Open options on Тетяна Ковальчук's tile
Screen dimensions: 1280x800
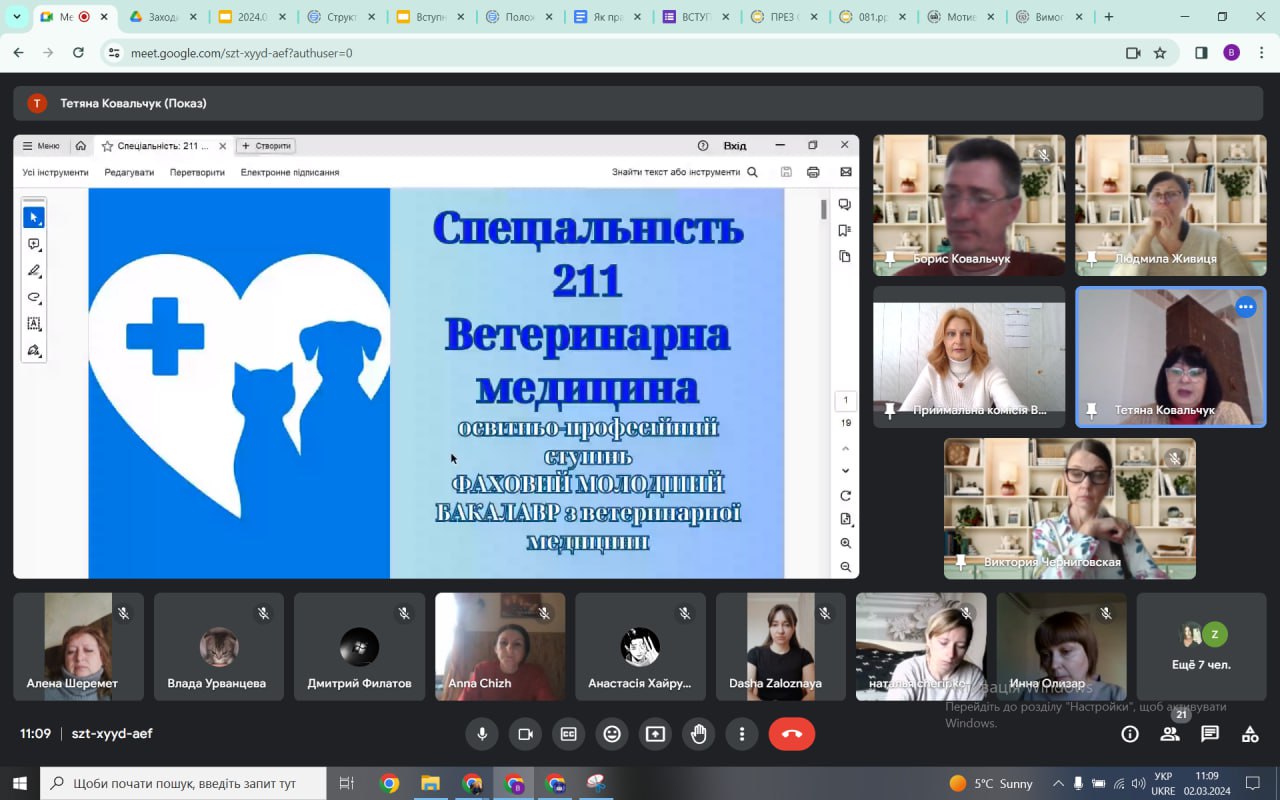(x=1245, y=307)
